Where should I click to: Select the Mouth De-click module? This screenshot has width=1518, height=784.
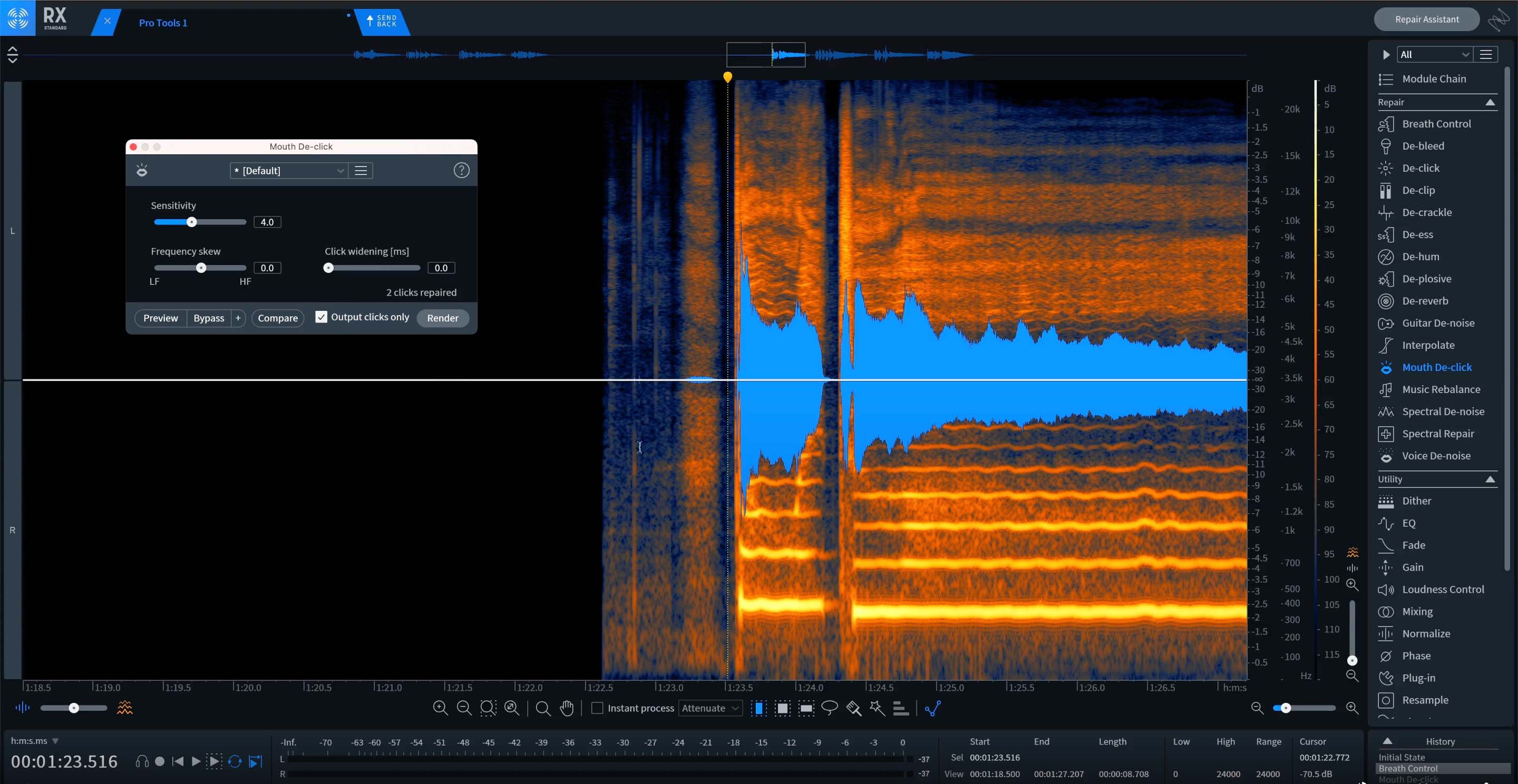tap(1437, 368)
